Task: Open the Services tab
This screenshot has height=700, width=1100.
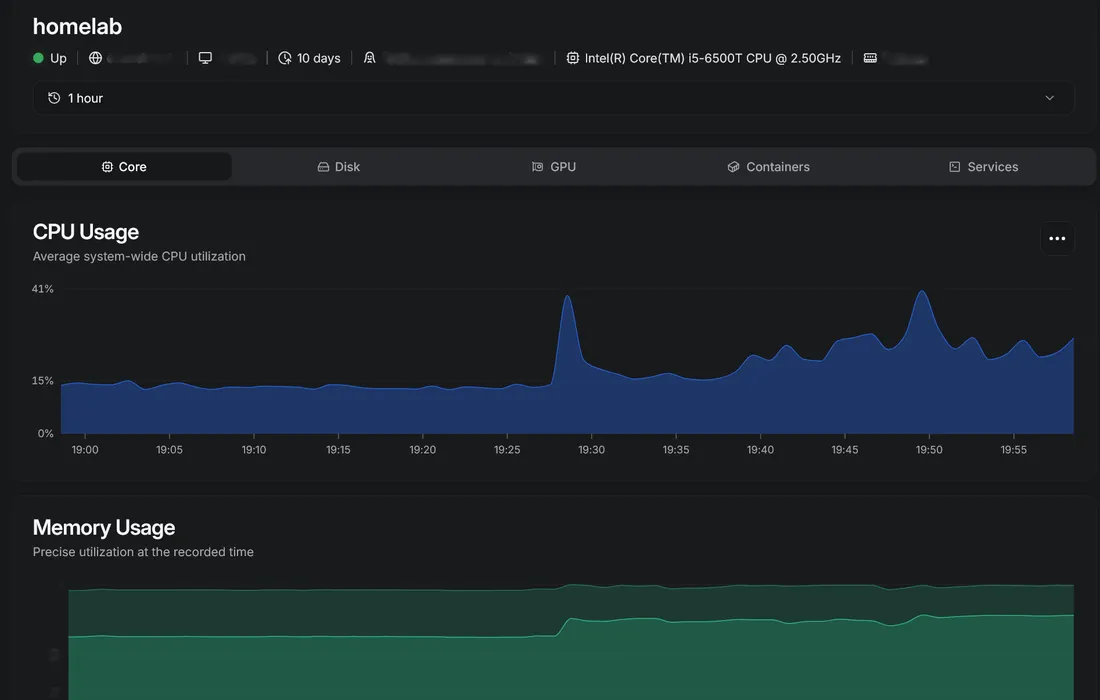Action: click(983, 167)
